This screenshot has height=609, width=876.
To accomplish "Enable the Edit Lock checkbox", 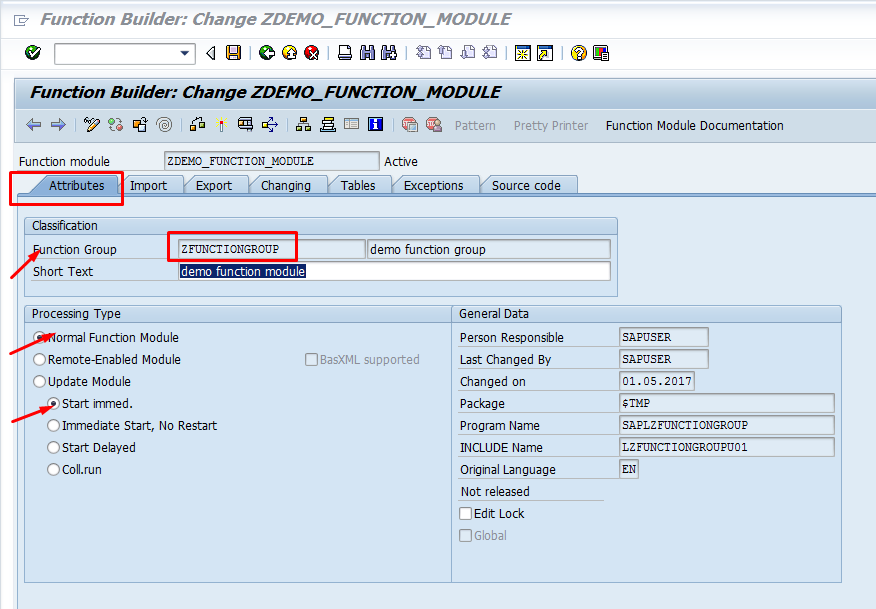I will [465, 513].
